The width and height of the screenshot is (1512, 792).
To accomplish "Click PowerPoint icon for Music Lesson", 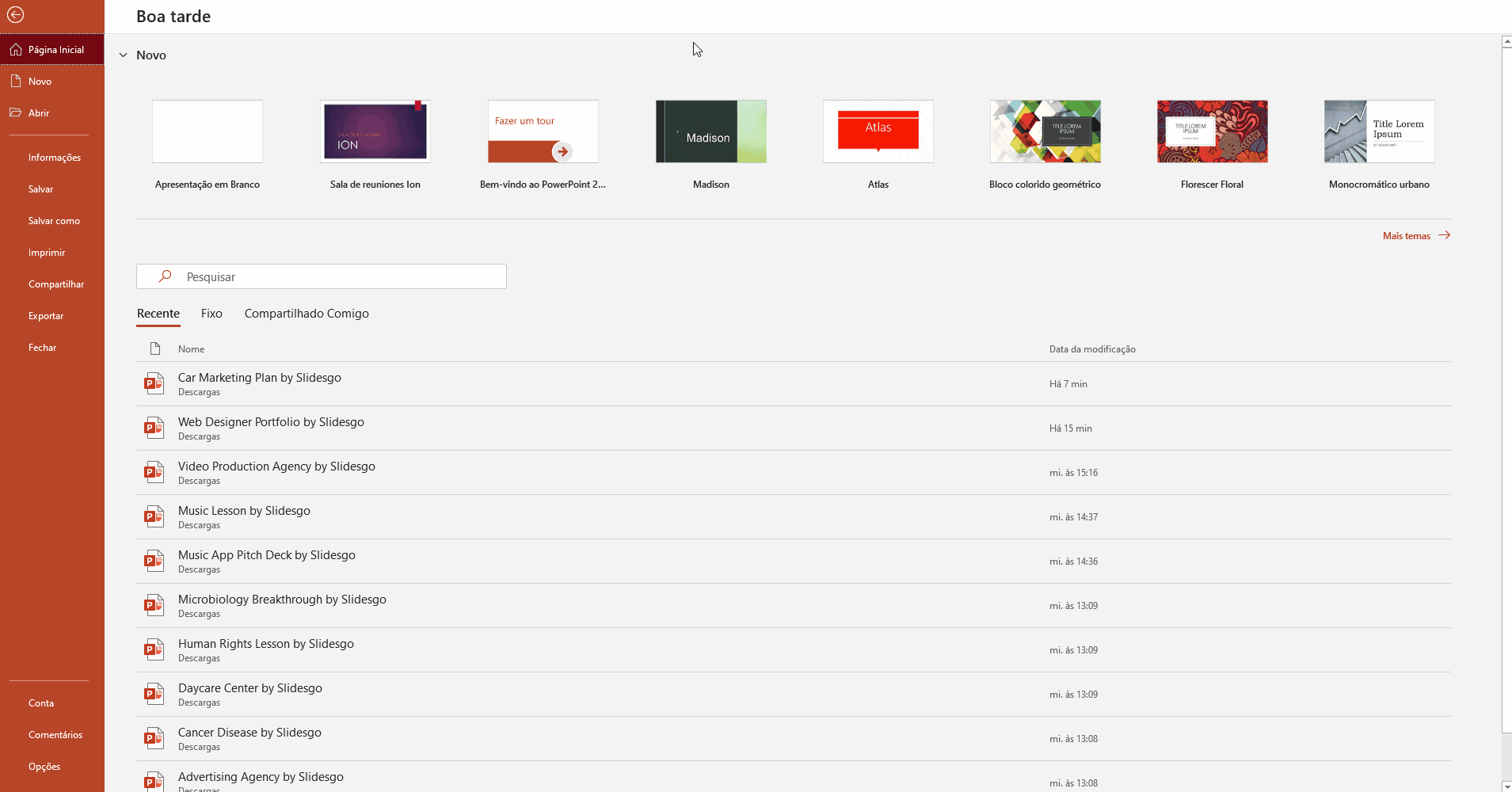I will 154,516.
